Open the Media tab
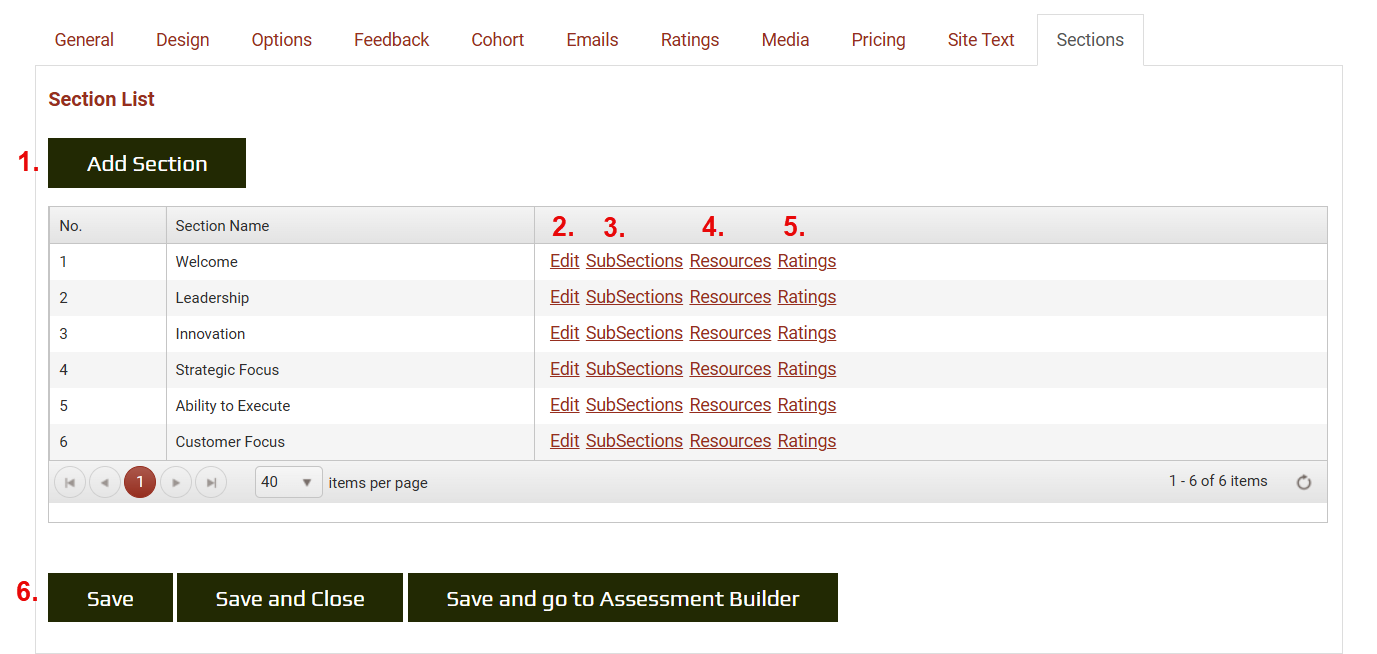Viewport: 1377px width, 654px height. [785, 39]
